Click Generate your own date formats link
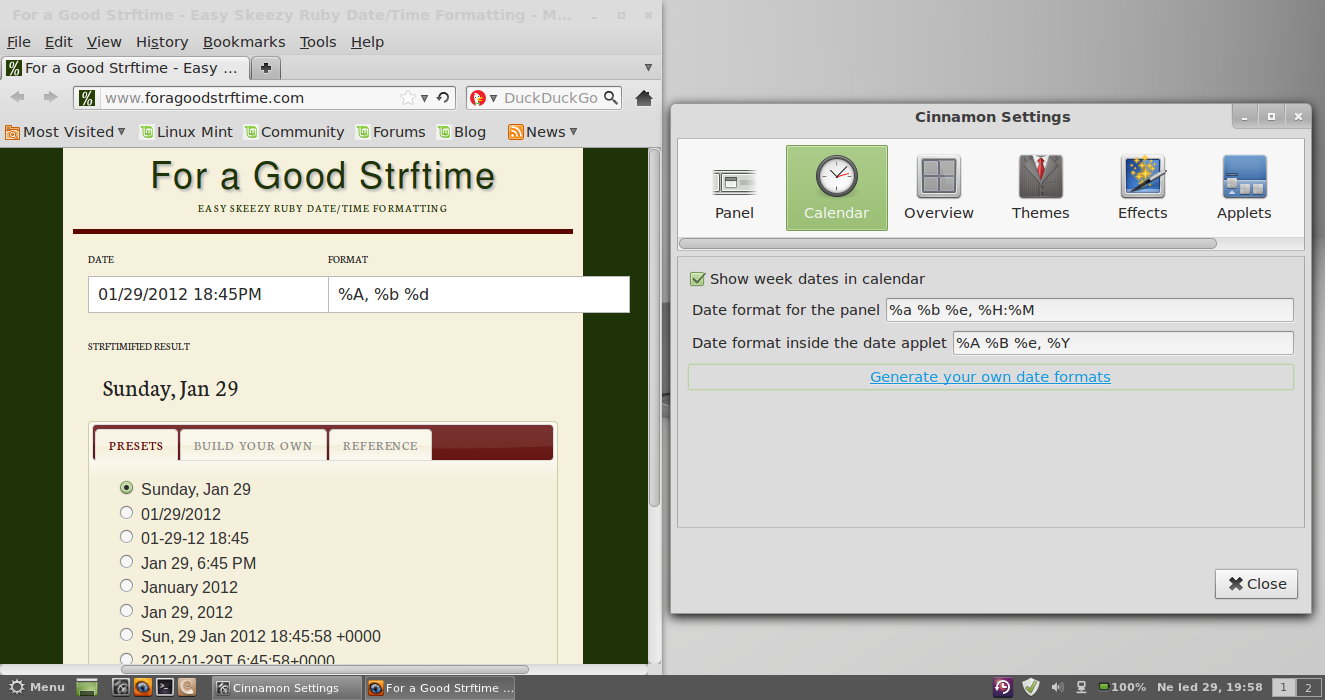 pyautogui.click(x=990, y=377)
